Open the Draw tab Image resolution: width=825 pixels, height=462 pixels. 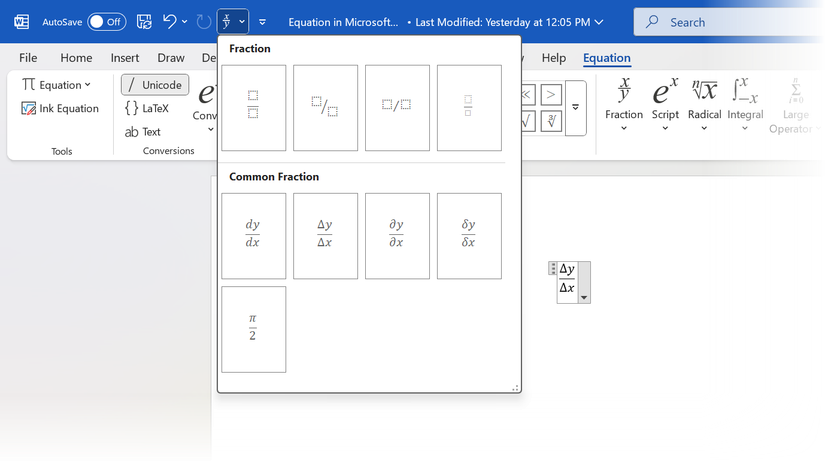pyautogui.click(x=170, y=58)
